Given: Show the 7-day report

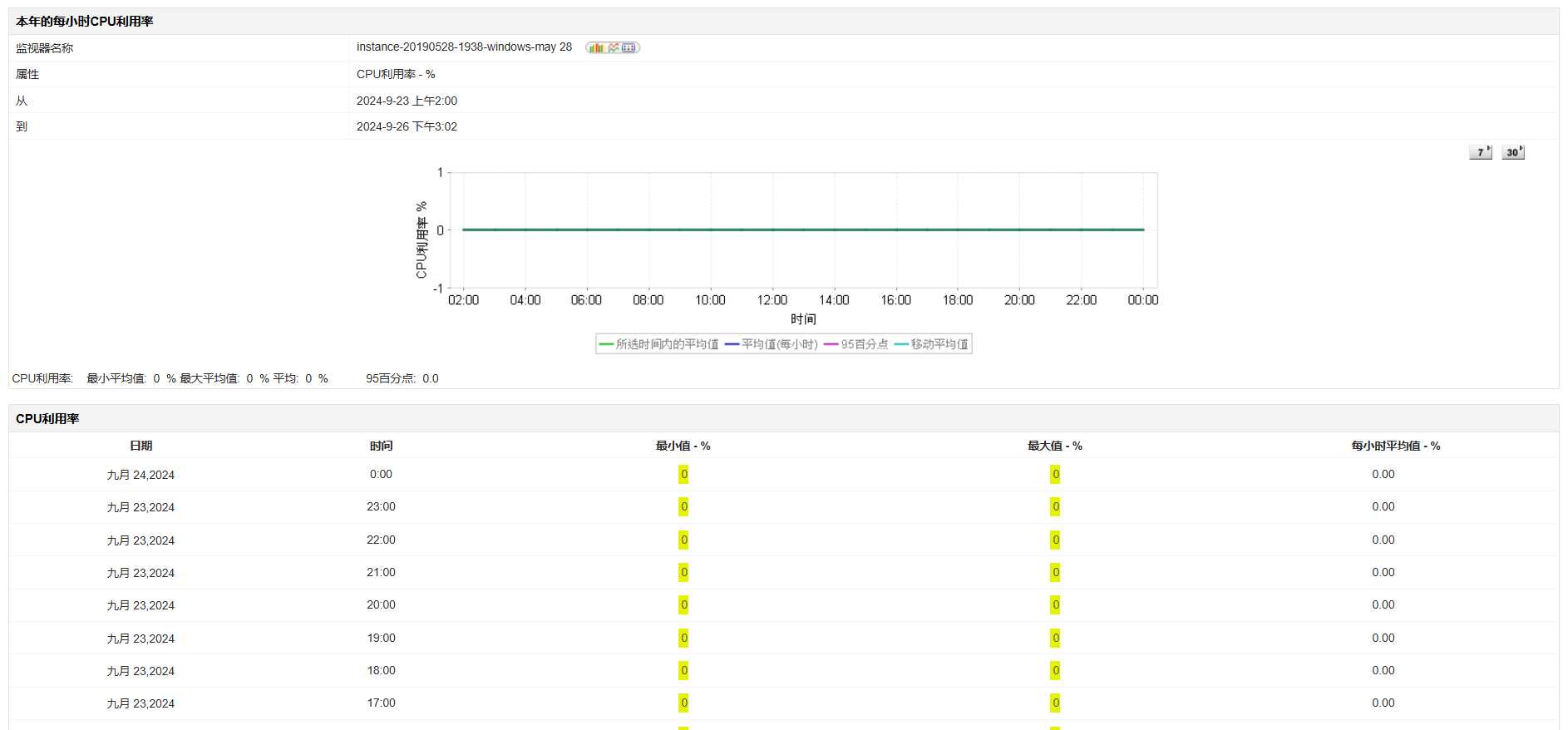Looking at the screenshot, I should [x=1481, y=151].
